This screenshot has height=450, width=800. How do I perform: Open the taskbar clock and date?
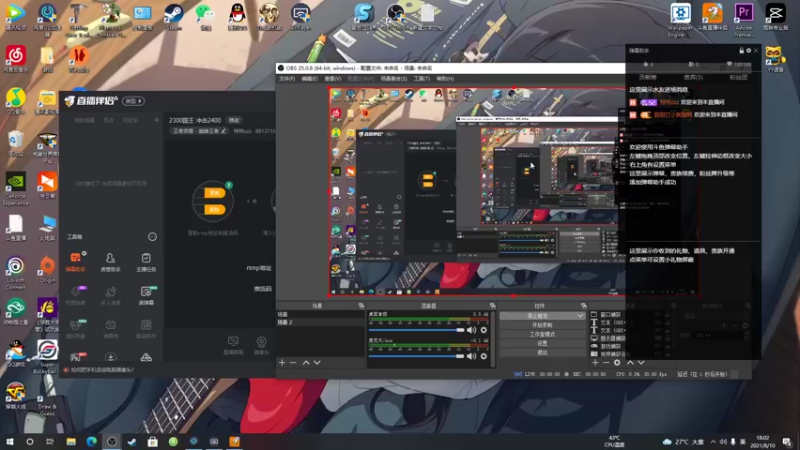click(x=762, y=442)
